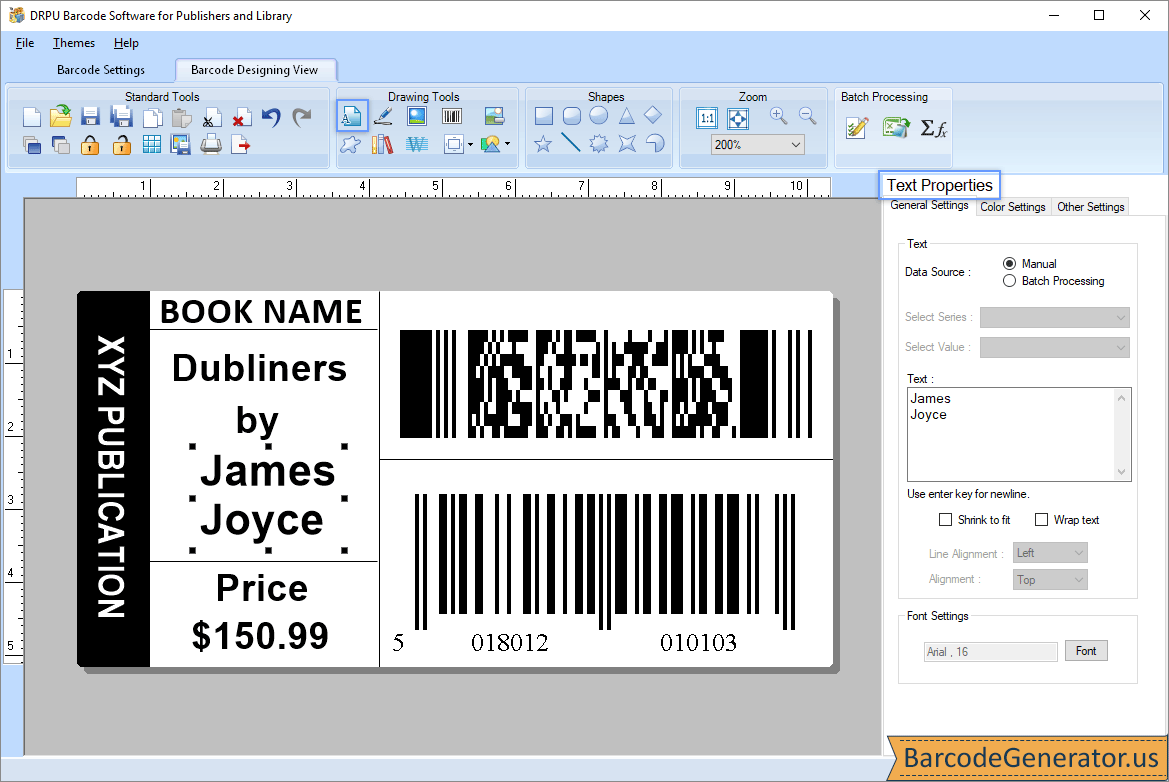Expand the picture shapes tool dropdown arrow
Viewport: 1169px width, 782px height.
508,144
